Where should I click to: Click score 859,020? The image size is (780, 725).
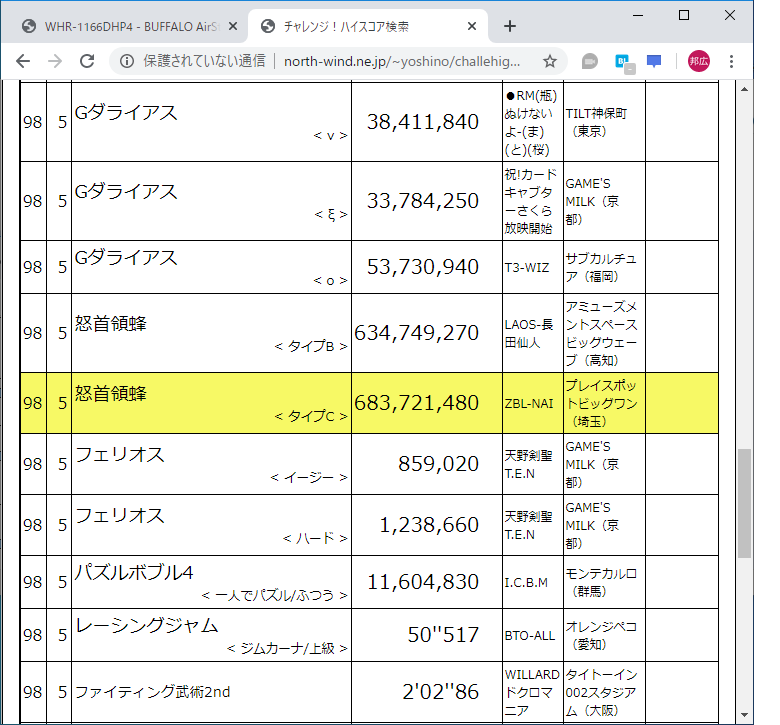point(438,464)
